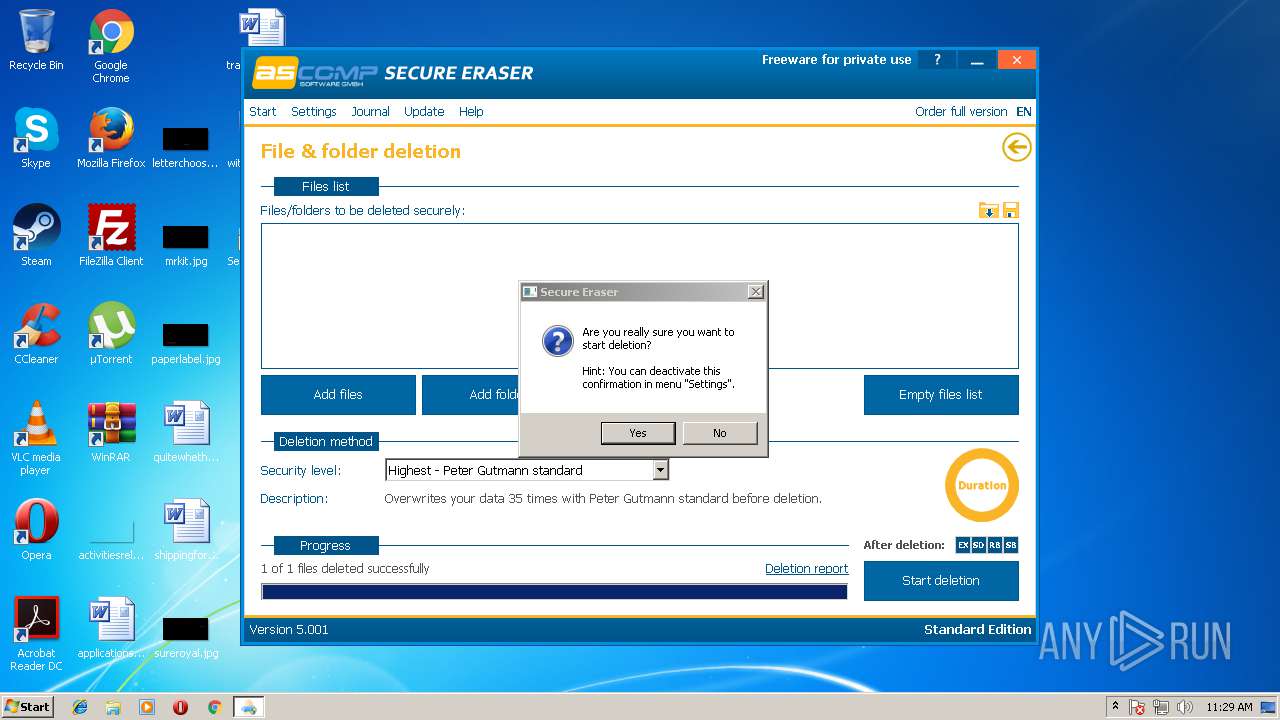
Task: Open the Journal menu
Action: pos(370,112)
